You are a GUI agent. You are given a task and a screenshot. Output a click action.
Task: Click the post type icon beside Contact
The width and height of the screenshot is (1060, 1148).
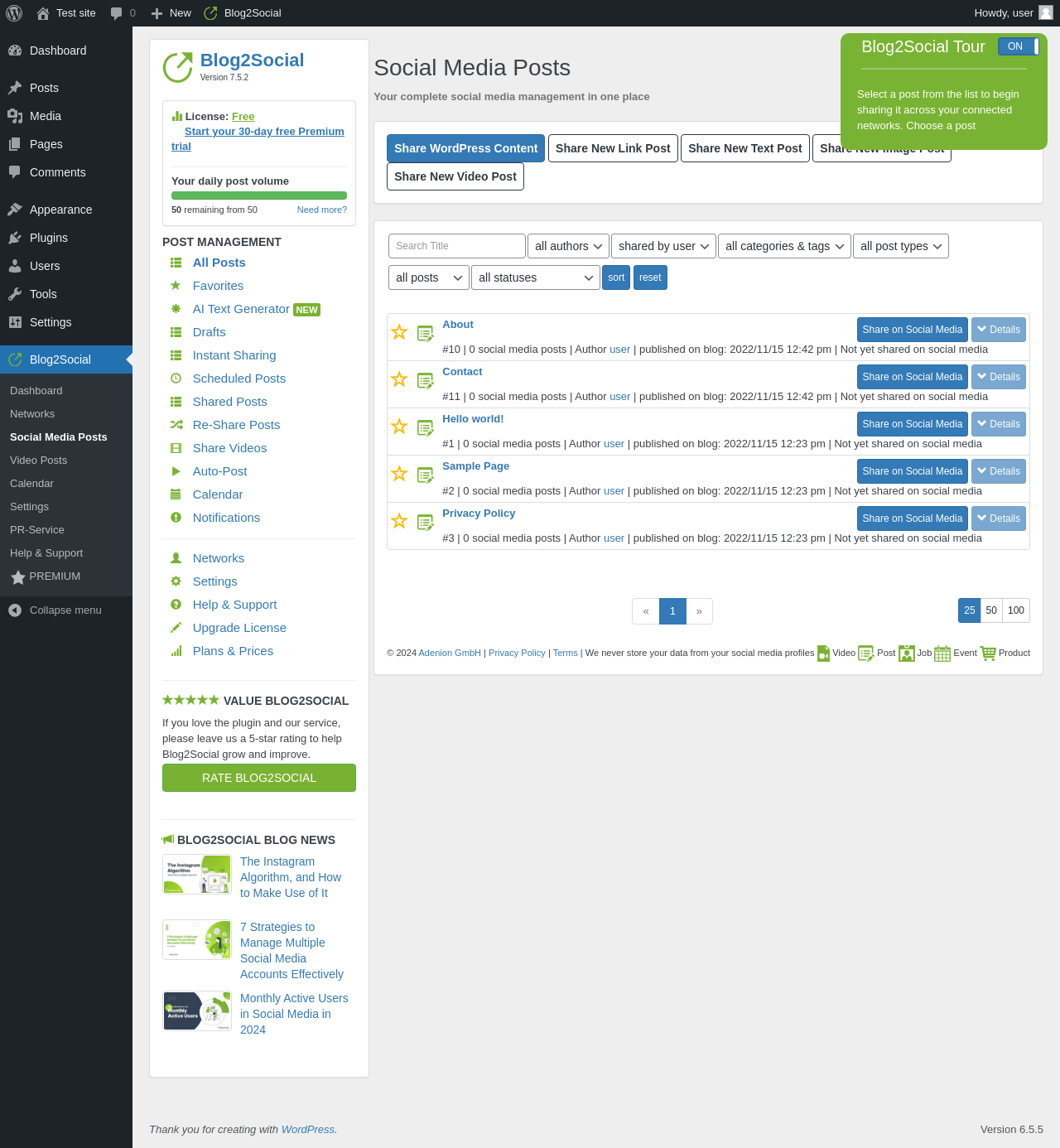[x=426, y=381]
